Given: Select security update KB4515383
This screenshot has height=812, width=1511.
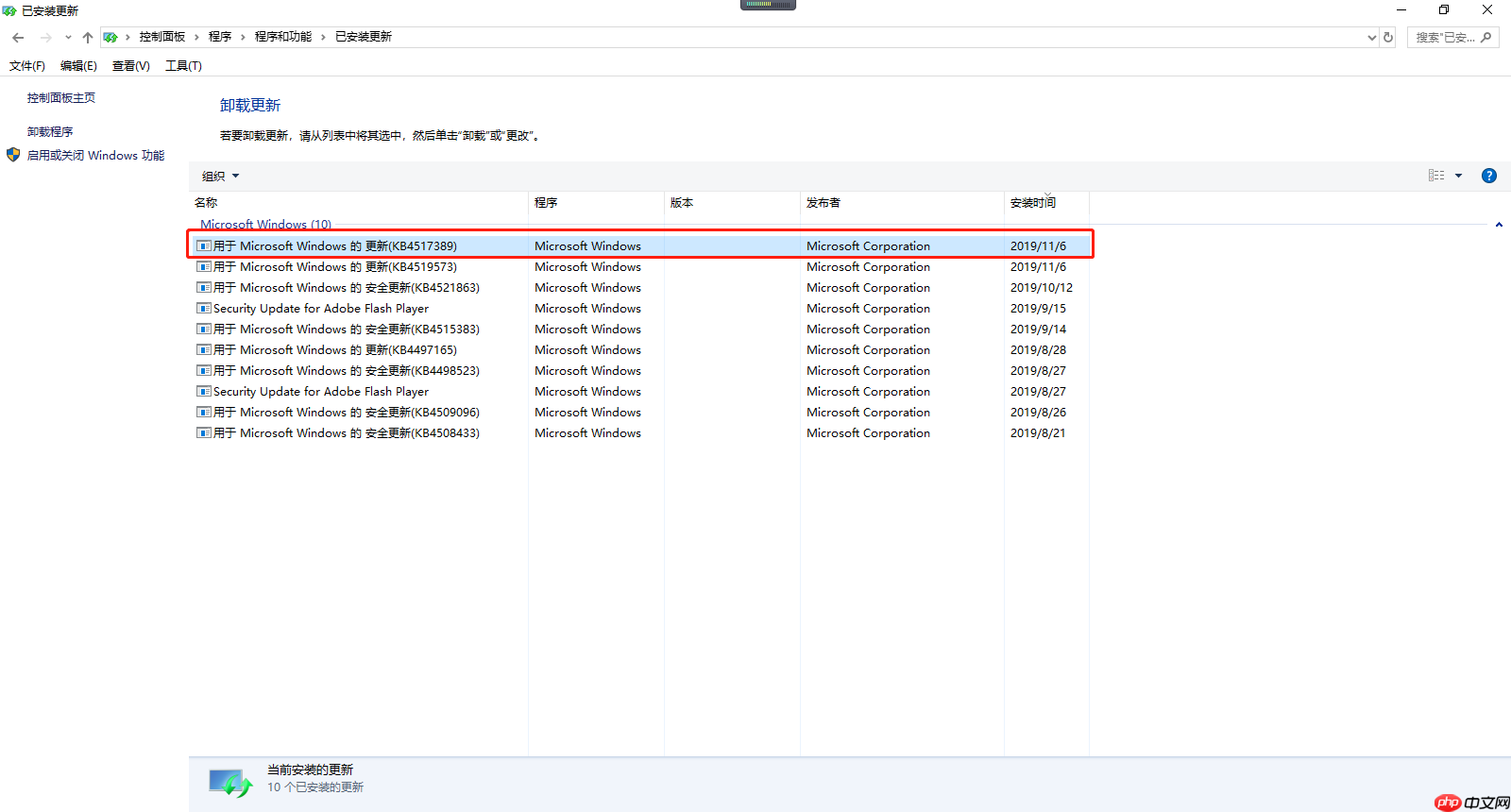Looking at the screenshot, I should tap(640, 330).
